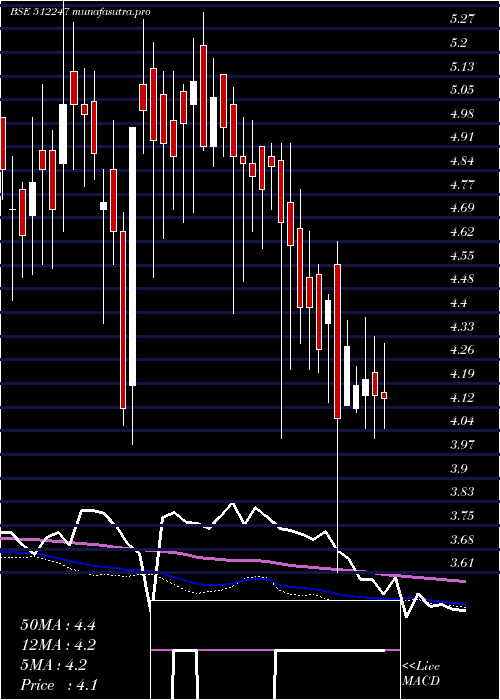This screenshot has height=700, width=500.
Task: Click the 4.98 price axis label
Action: coord(462,113)
